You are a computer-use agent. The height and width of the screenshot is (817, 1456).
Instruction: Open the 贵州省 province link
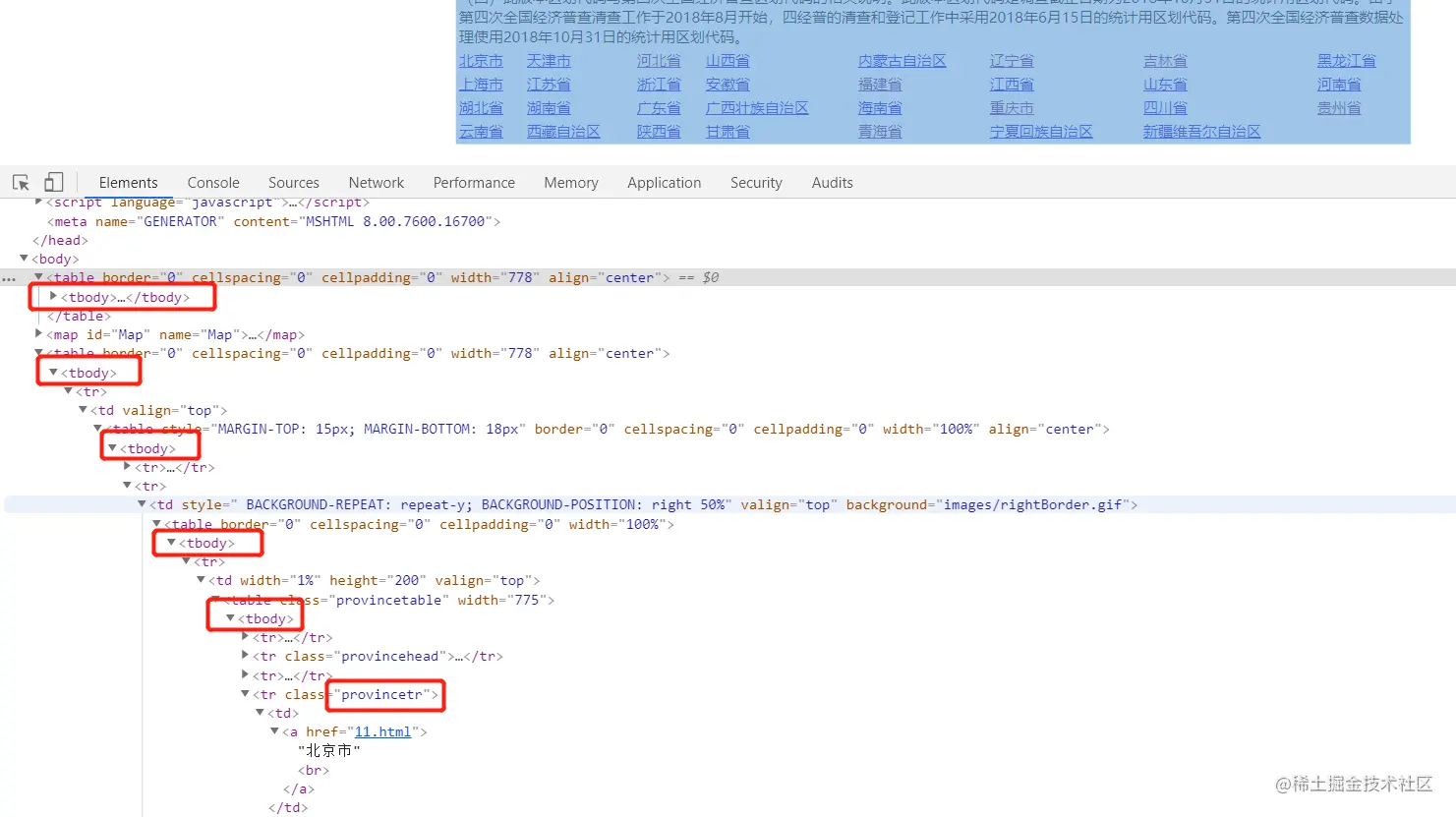pos(1339,108)
